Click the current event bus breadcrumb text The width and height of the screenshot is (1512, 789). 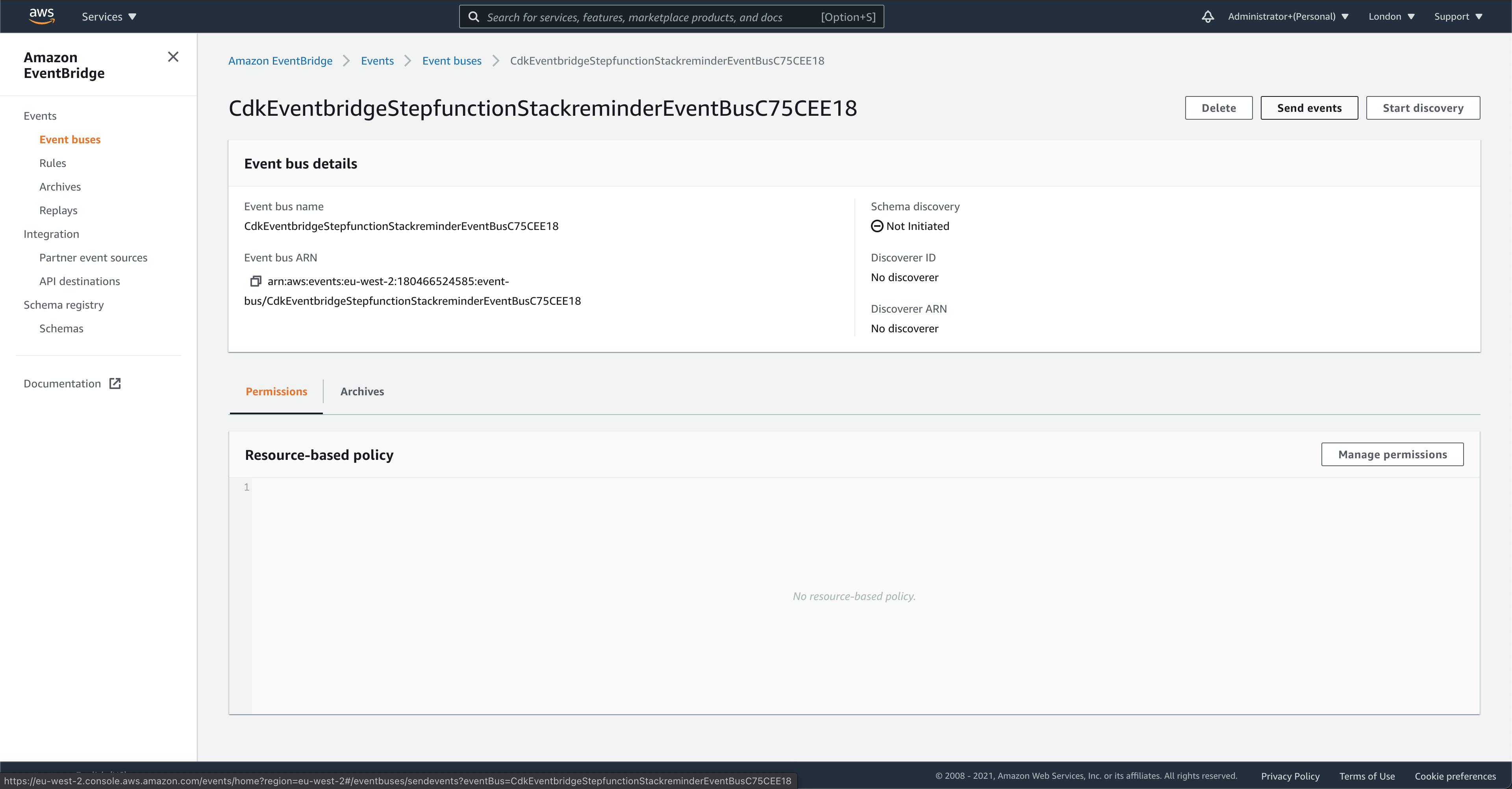coord(667,61)
